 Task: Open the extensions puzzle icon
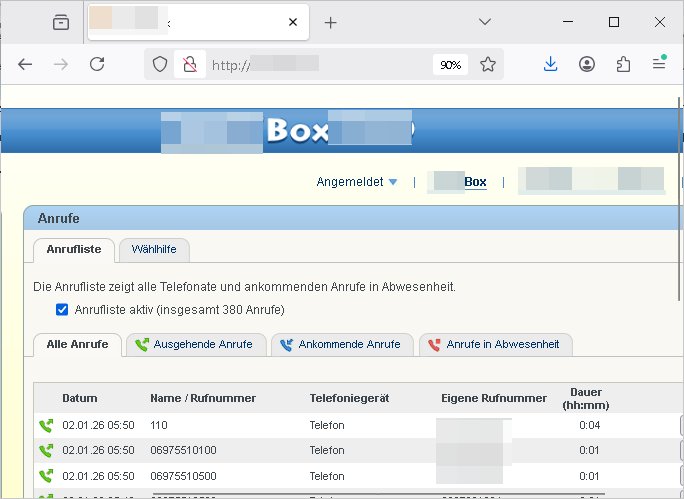(623, 64)
